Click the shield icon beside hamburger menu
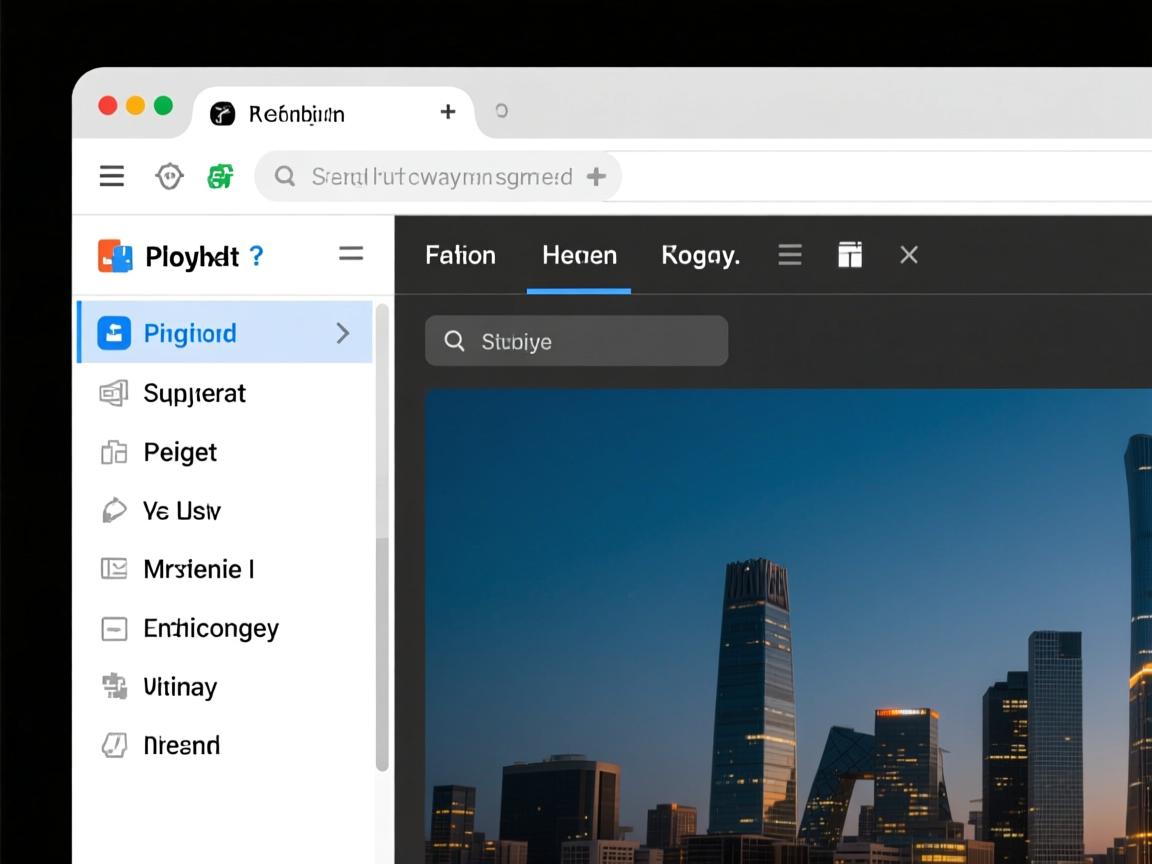This screenshot has width=1152, height=864. point(169,177)
